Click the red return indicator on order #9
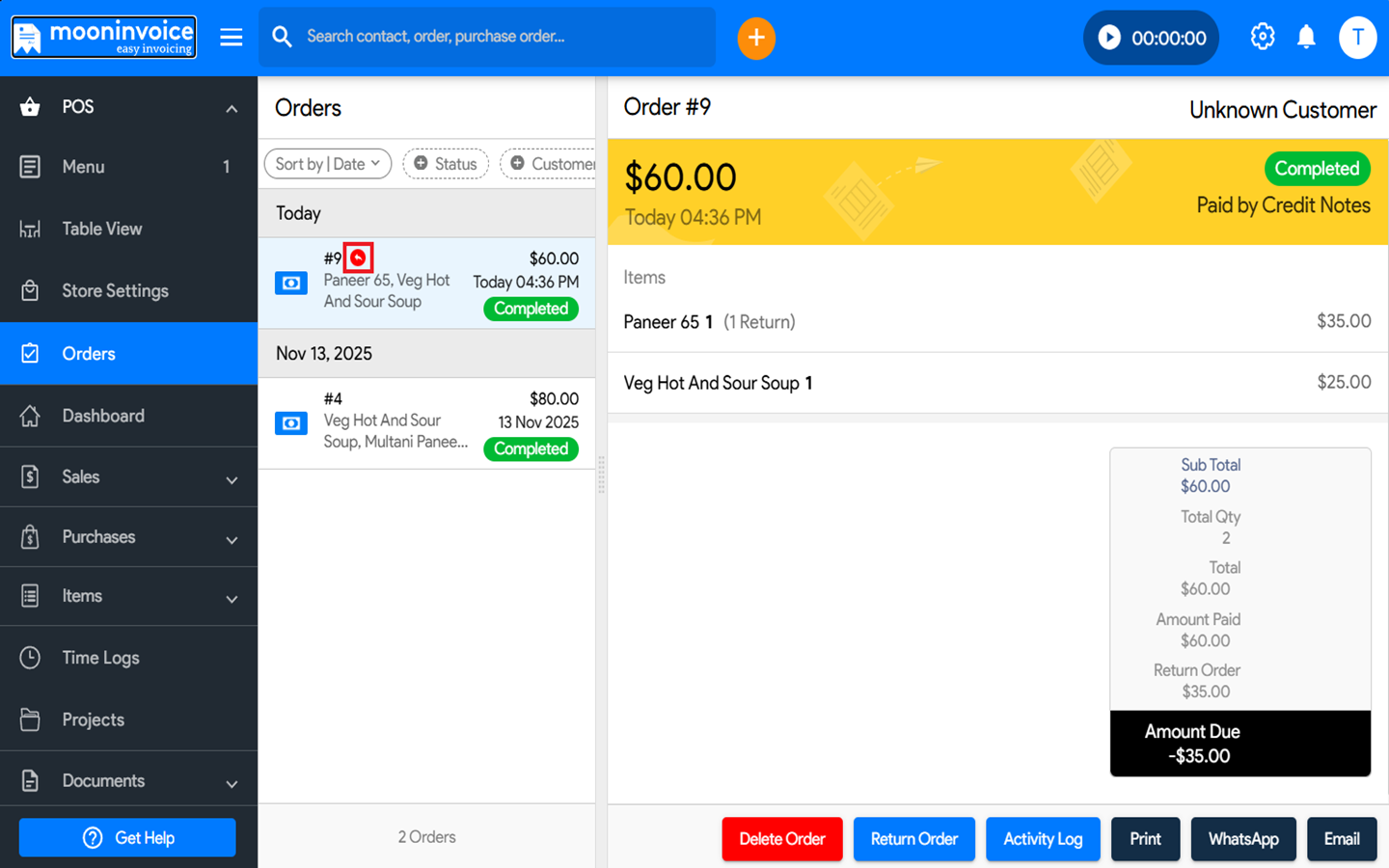This screenshot has height=868, width=1389. pyautogui.click(x=358, y=258)
